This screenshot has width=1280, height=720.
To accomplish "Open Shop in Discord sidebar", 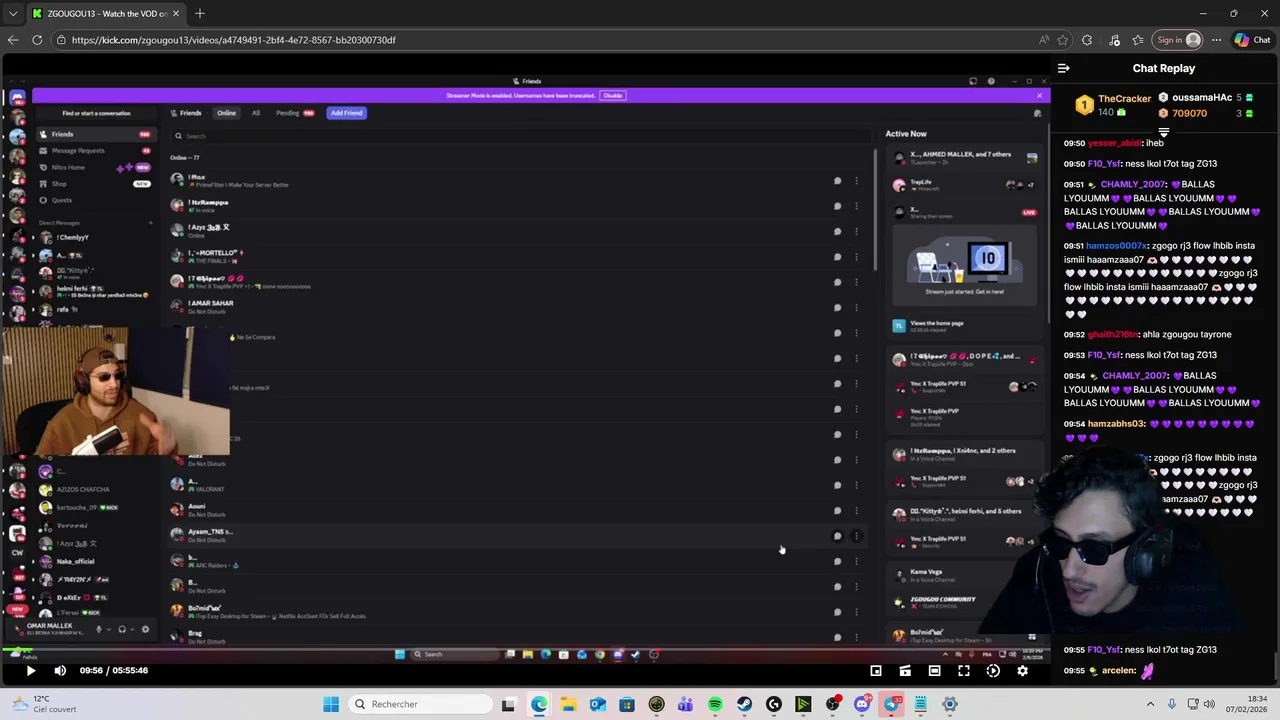I will coord(94,184).
